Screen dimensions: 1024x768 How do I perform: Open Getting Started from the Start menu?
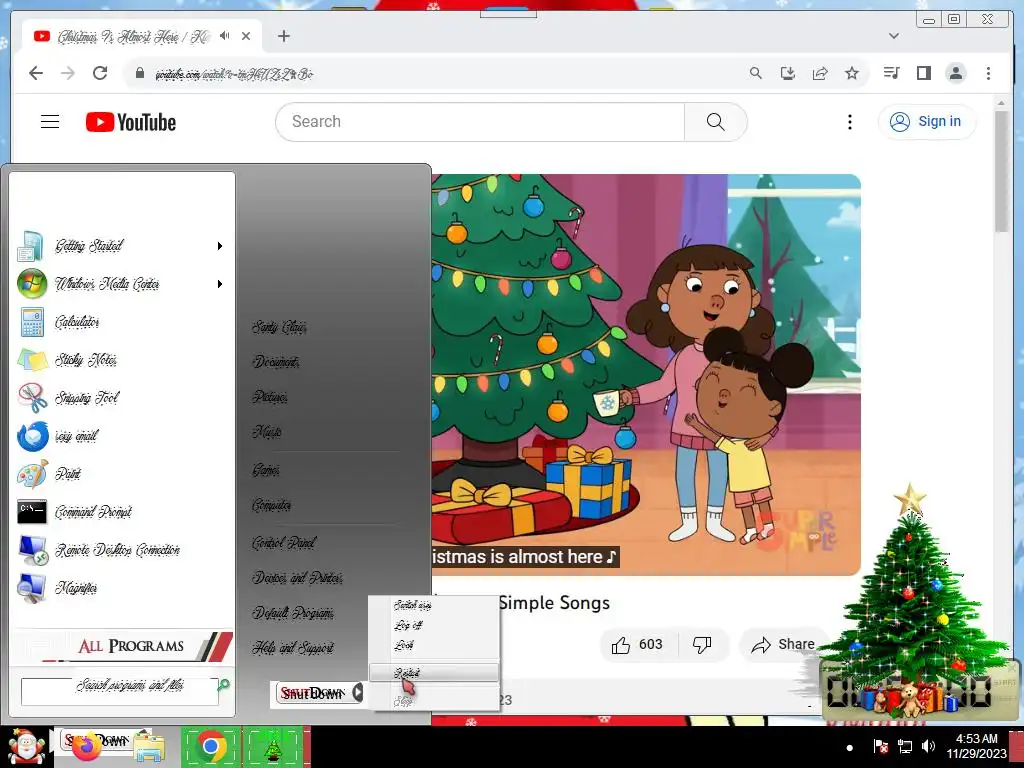(120, 246)
